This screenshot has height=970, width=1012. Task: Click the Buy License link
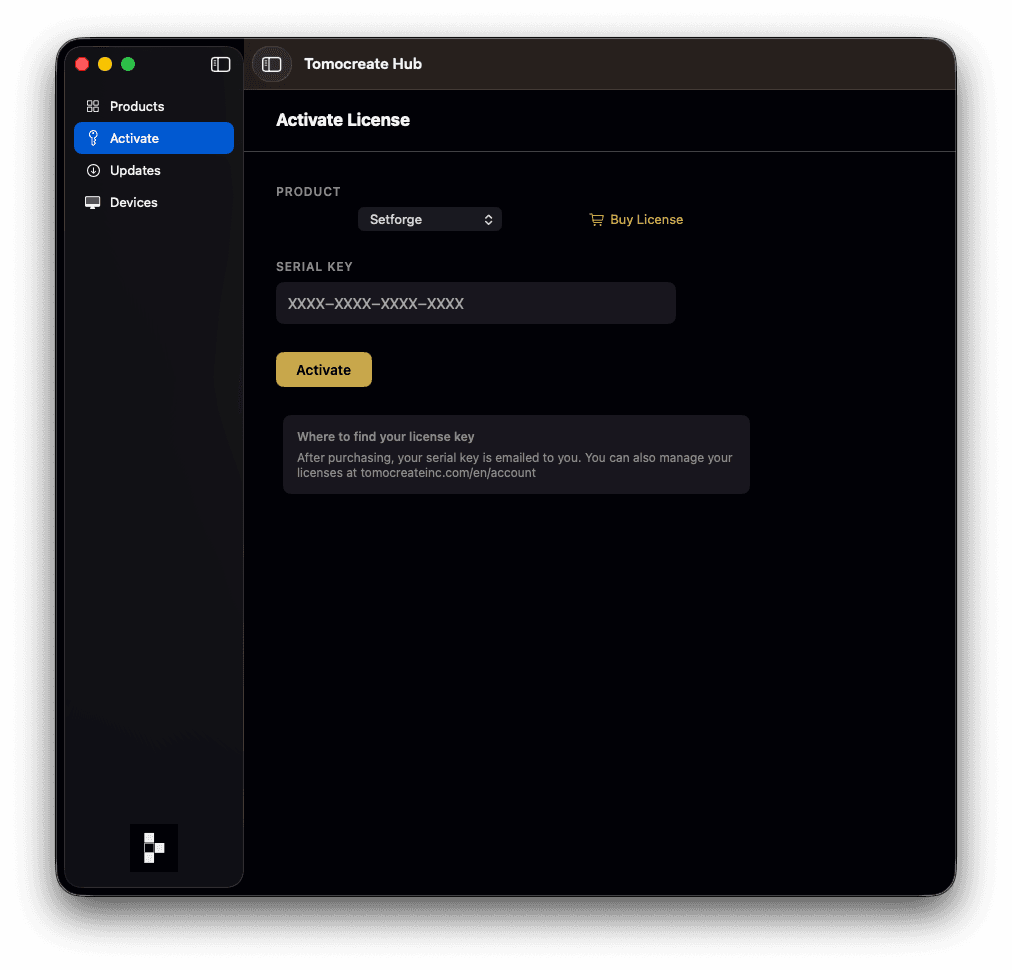pos(636,219)
